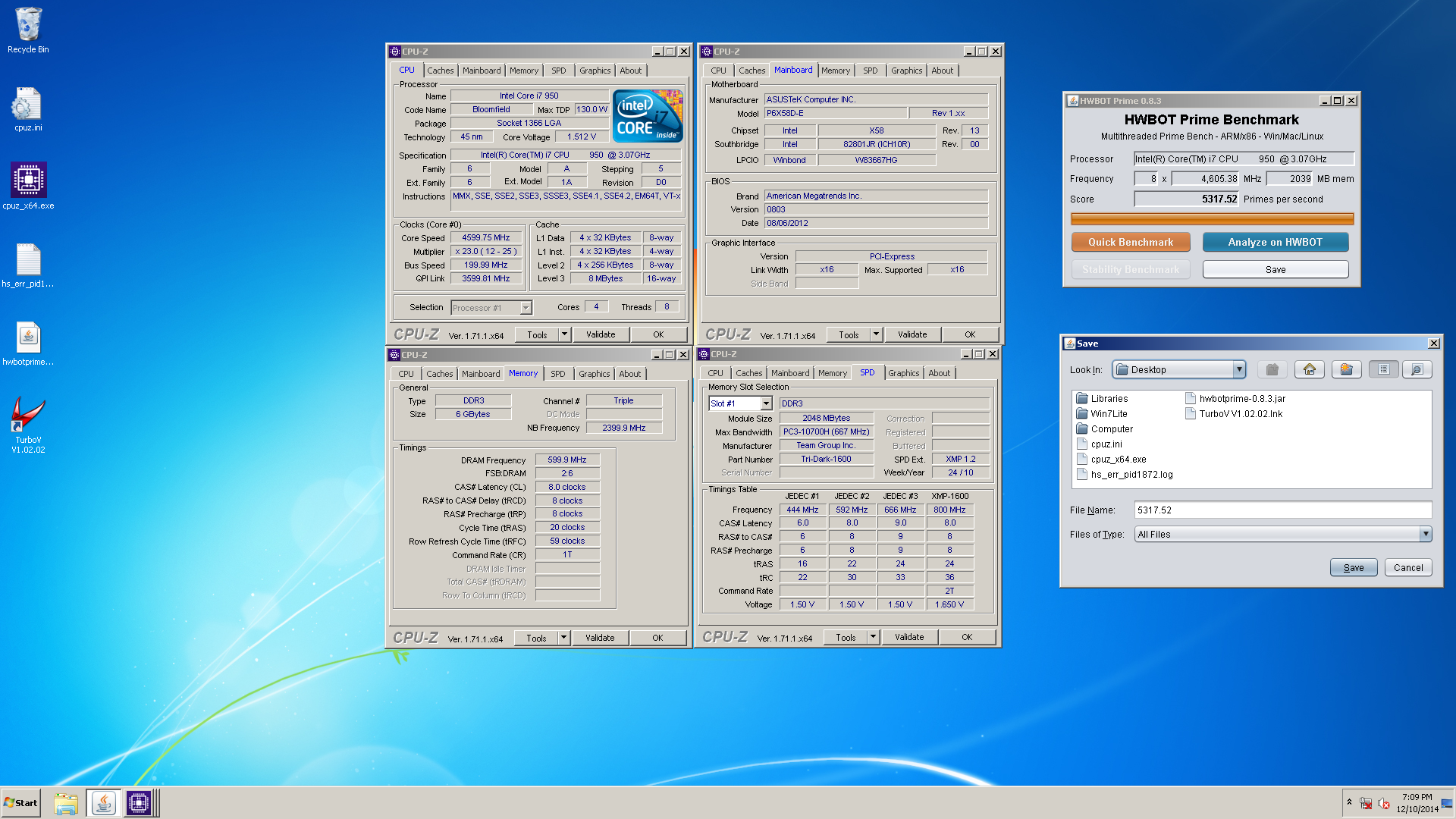Switch to SPD tab in Memory CPU-Z window
Image resolution: width=1456 pixels, height=819 pixels.
[557, 374]
